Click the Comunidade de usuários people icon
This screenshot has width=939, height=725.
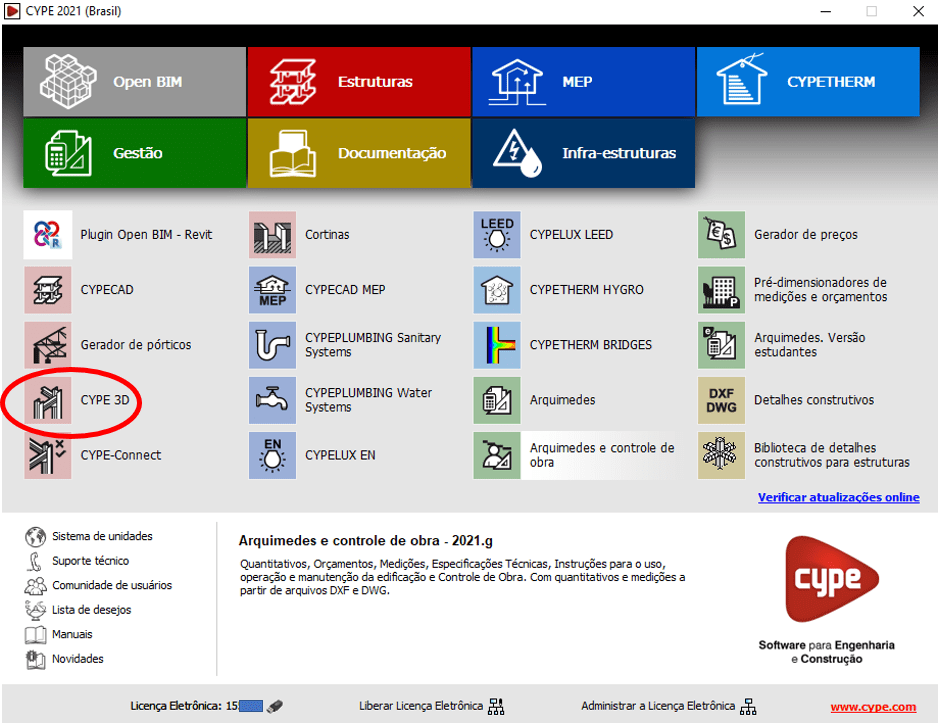click(x=35, y=586)
